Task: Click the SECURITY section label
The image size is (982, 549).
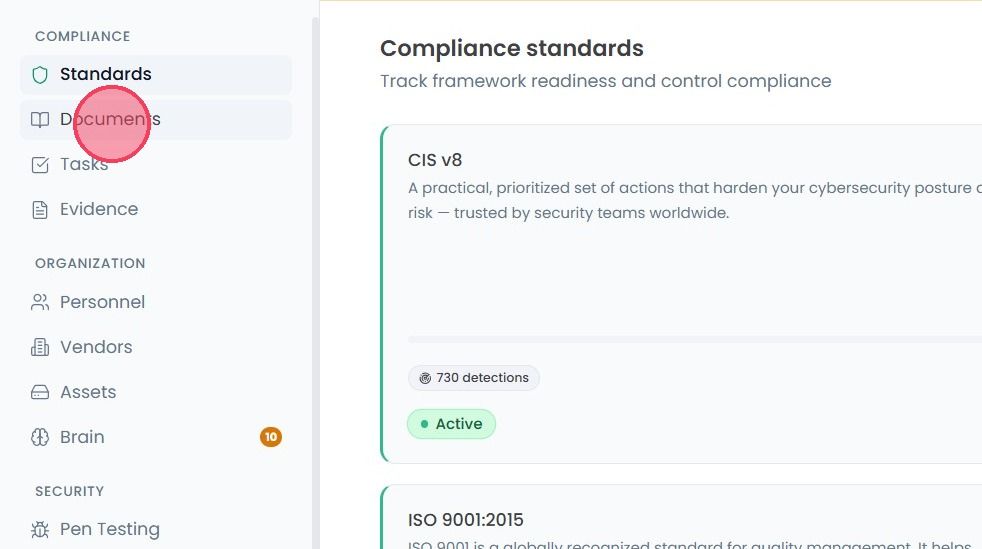Action: [70, 491]
